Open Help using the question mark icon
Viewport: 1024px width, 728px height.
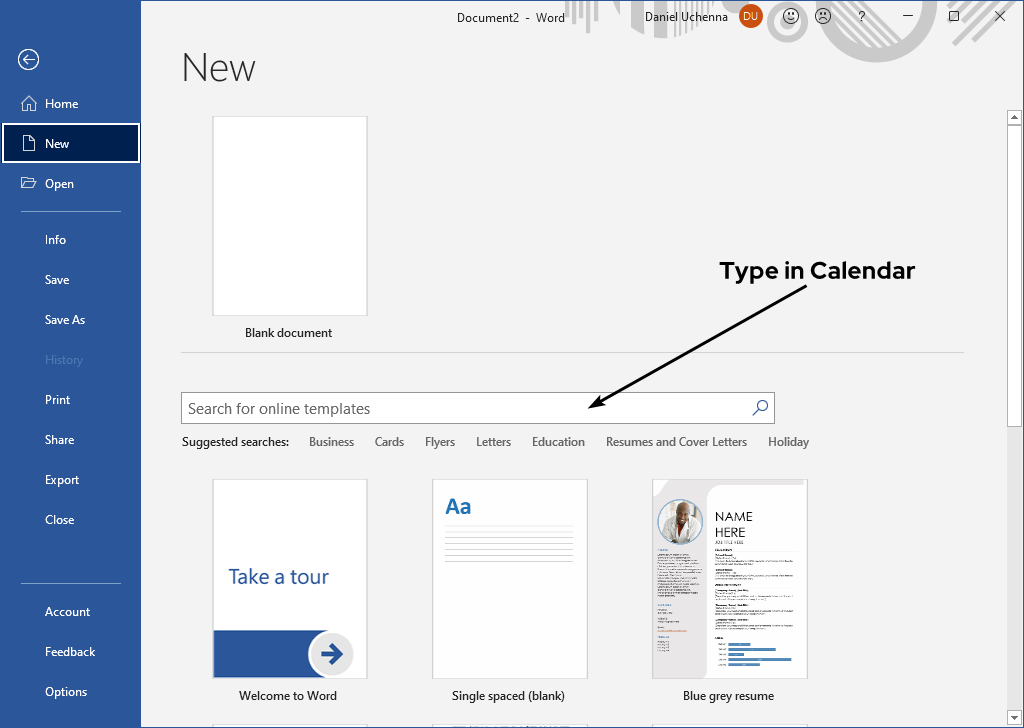[861, 16]
